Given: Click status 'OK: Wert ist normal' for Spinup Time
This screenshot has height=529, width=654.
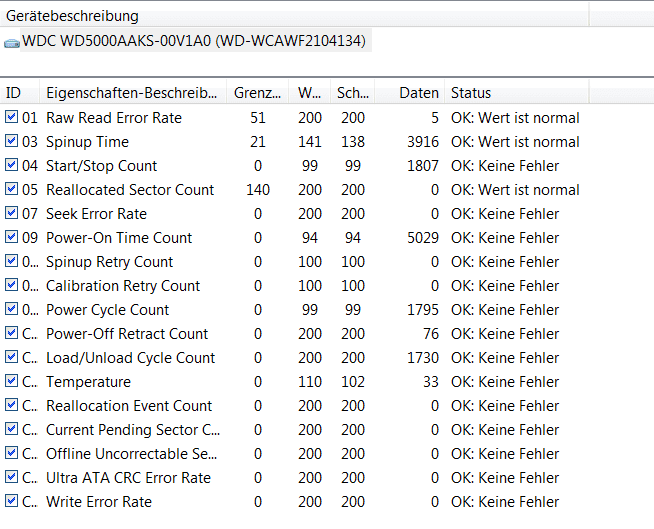Looking at the screenshot, I should [515, 142].
